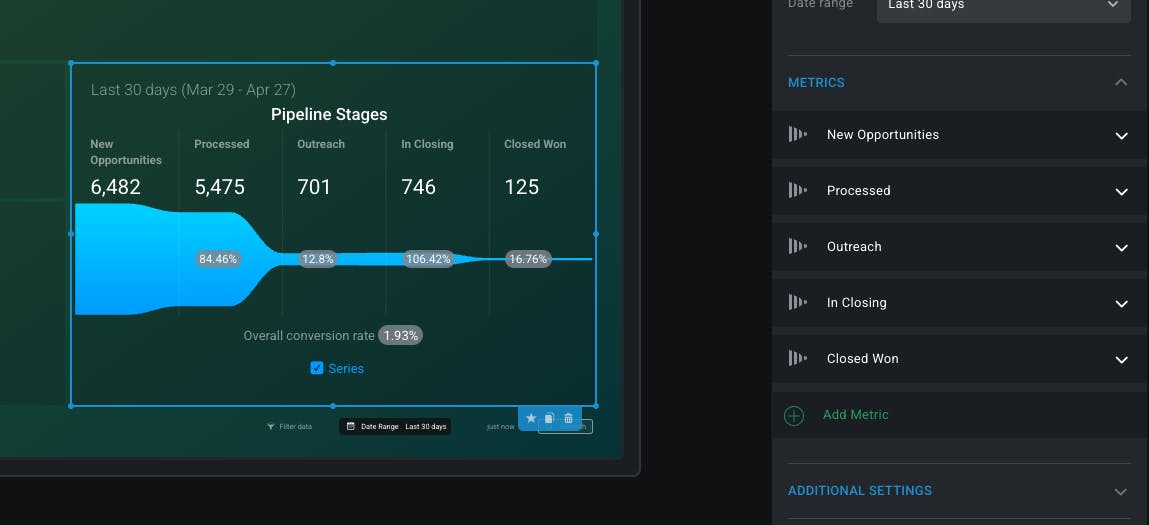The width and height of the screenshot is (1149, 525).
Task: Click the duplicate widget copy icon
Action: coord(549,418)
